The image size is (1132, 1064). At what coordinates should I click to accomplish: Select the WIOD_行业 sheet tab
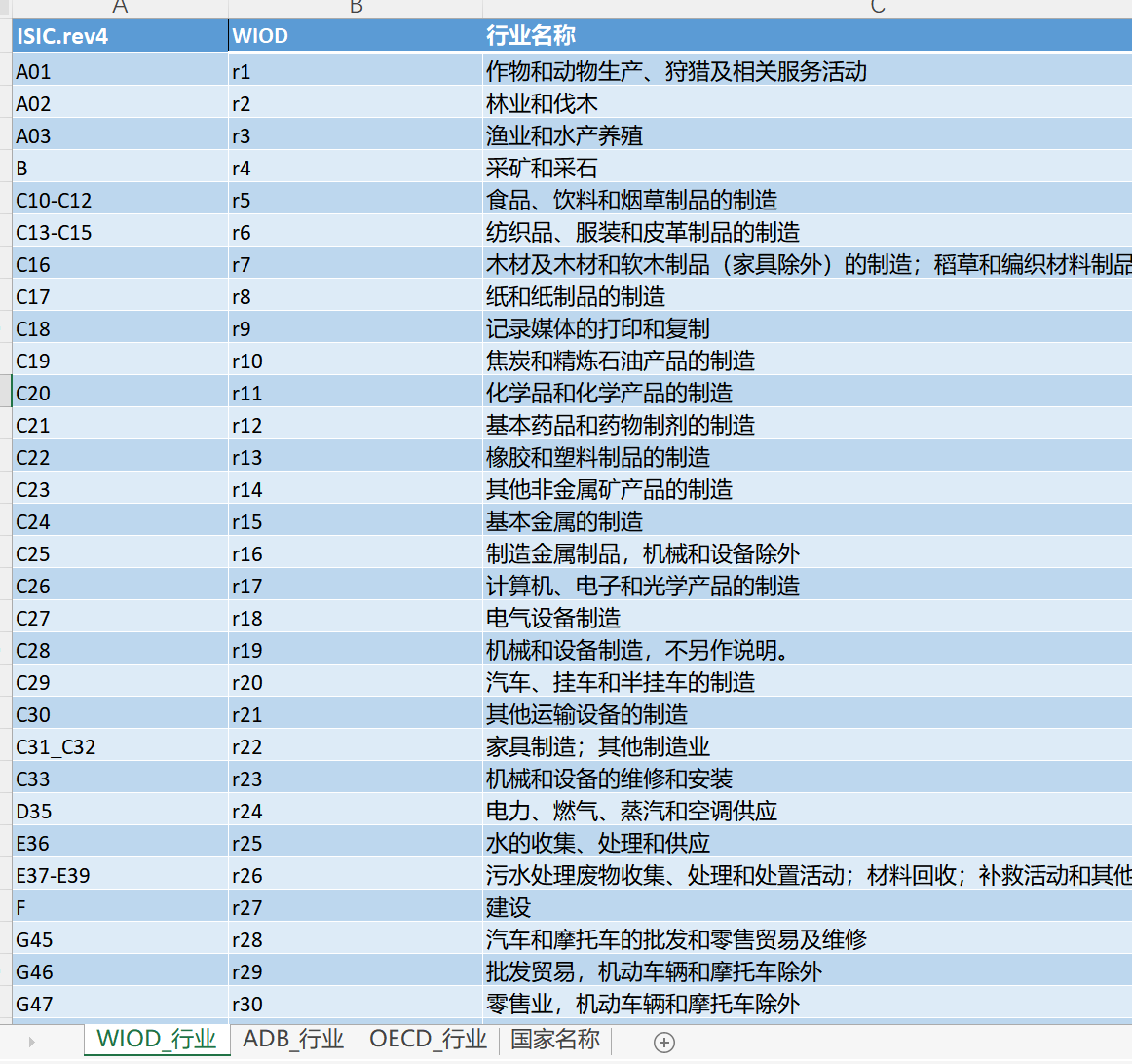click(157, 1039)
